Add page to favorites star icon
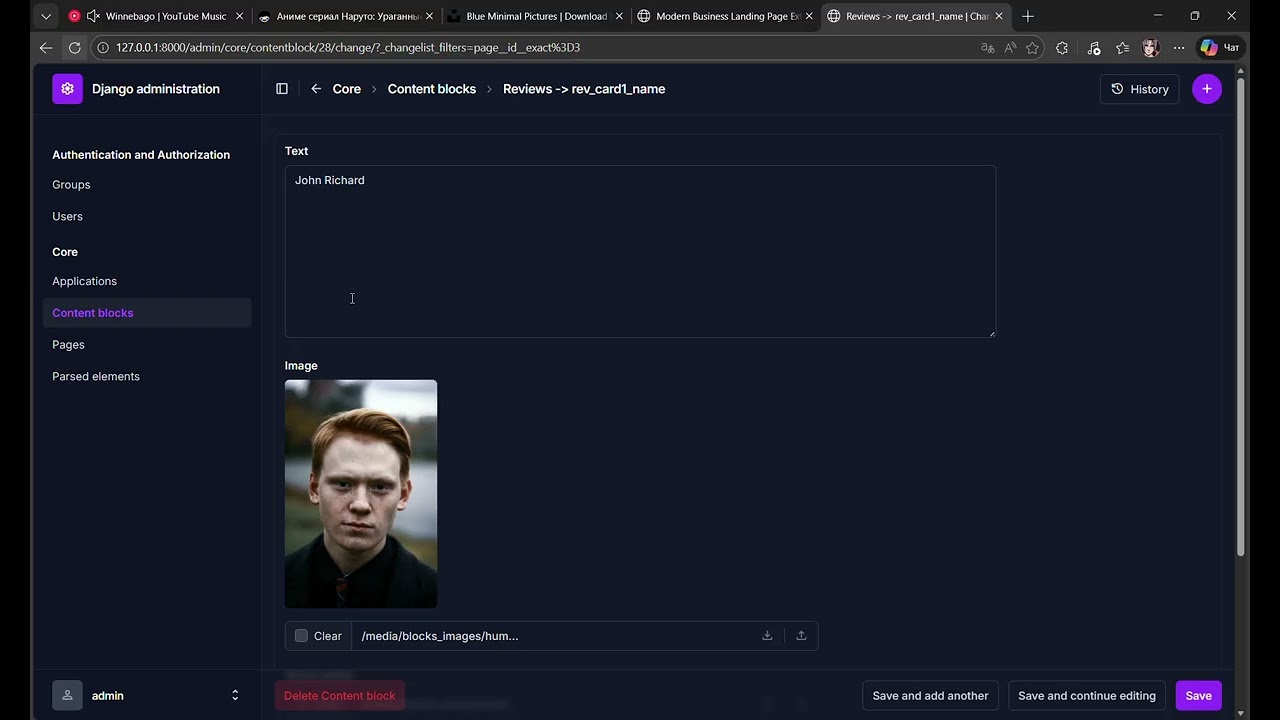1280x720 pixels. (1033, 47)
